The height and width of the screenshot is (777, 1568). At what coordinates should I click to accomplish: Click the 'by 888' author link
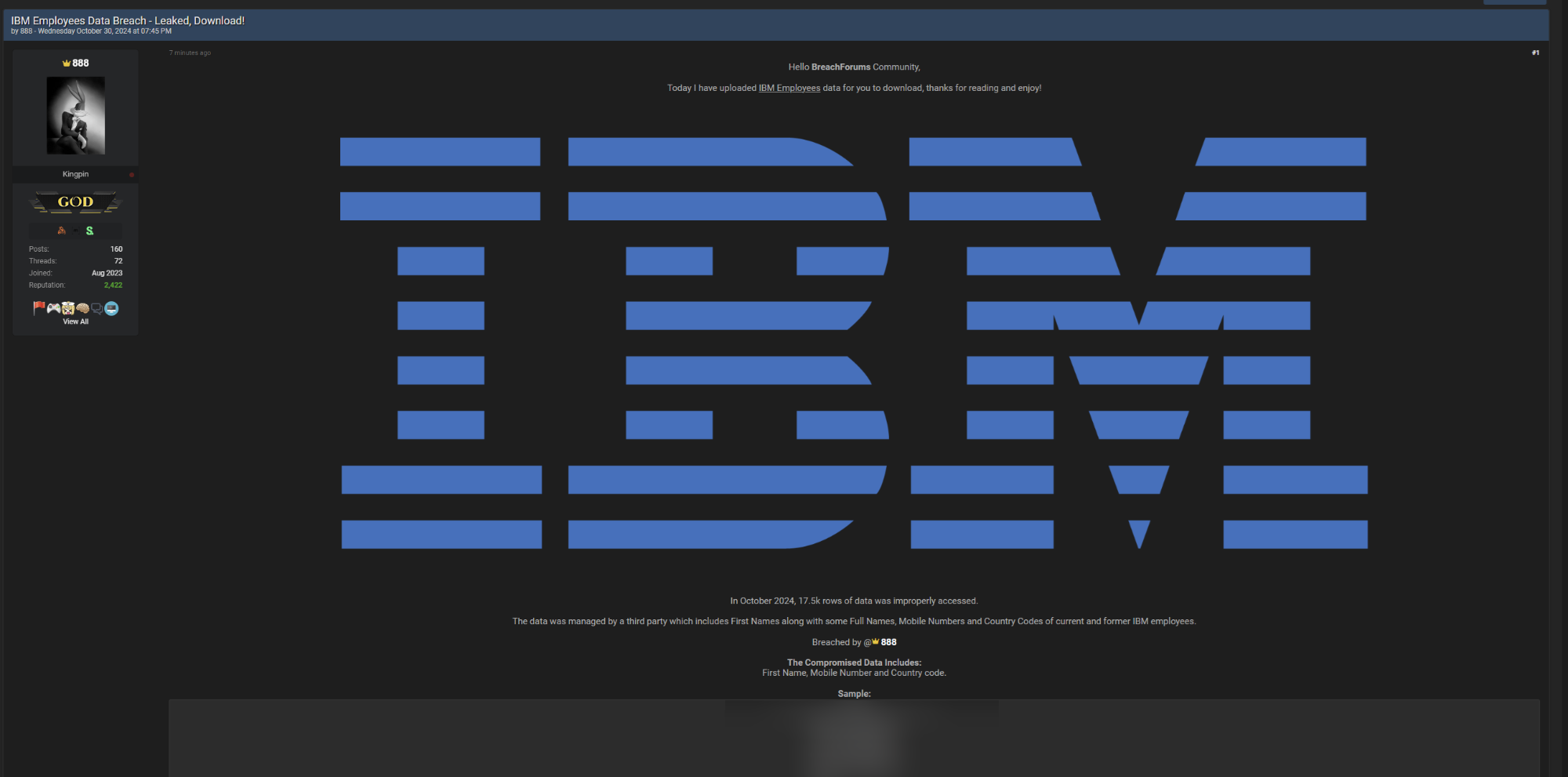tap(24, 31)
